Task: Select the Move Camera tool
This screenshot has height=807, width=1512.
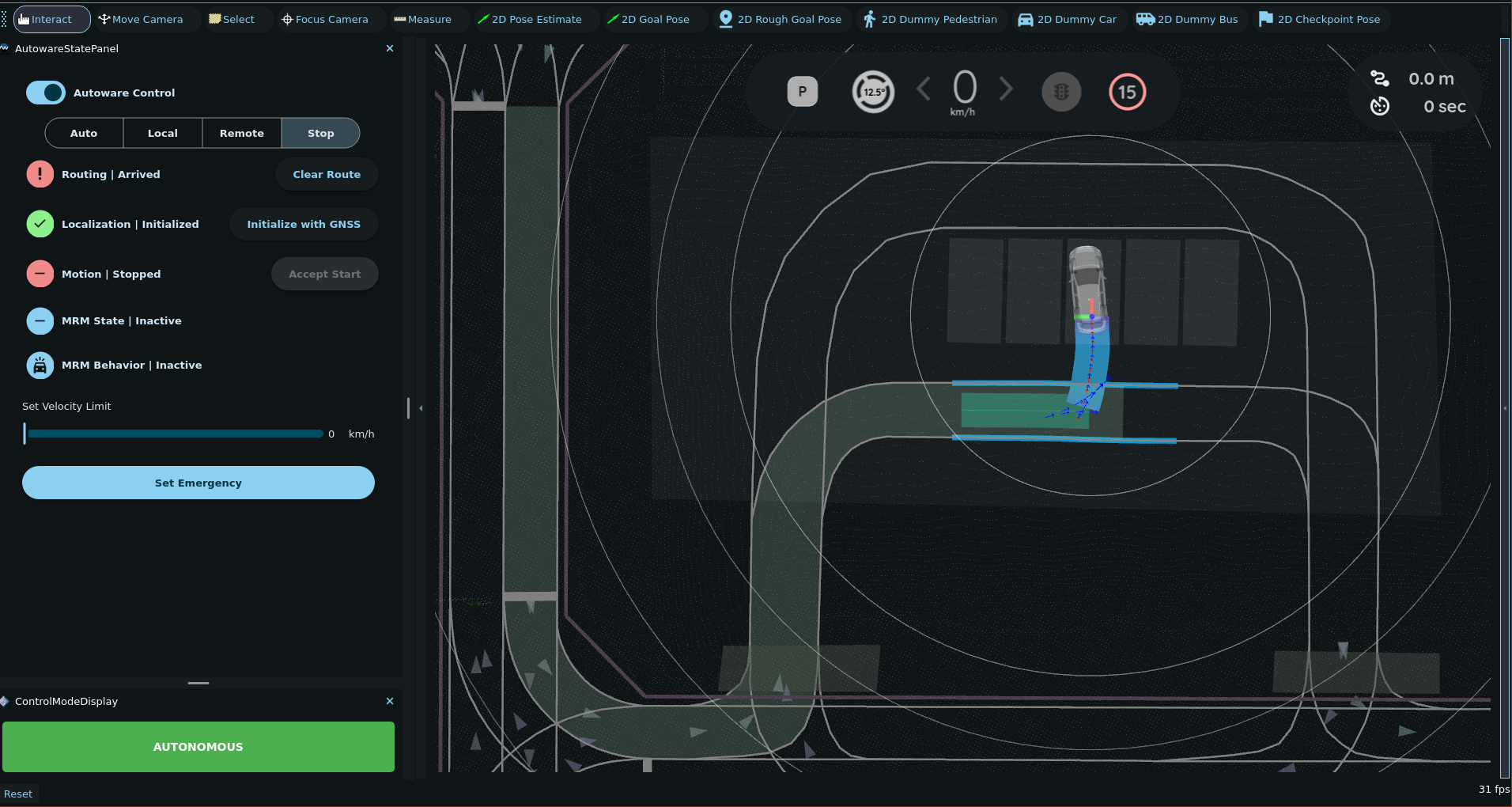Action: [140, 19]
